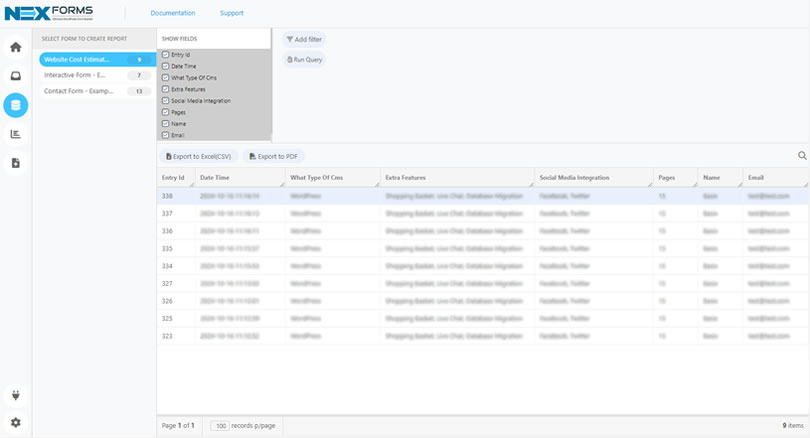Screen dimensions: 810x438
Task: Sort by the Extra Features column header
Action: click(457, 177)
